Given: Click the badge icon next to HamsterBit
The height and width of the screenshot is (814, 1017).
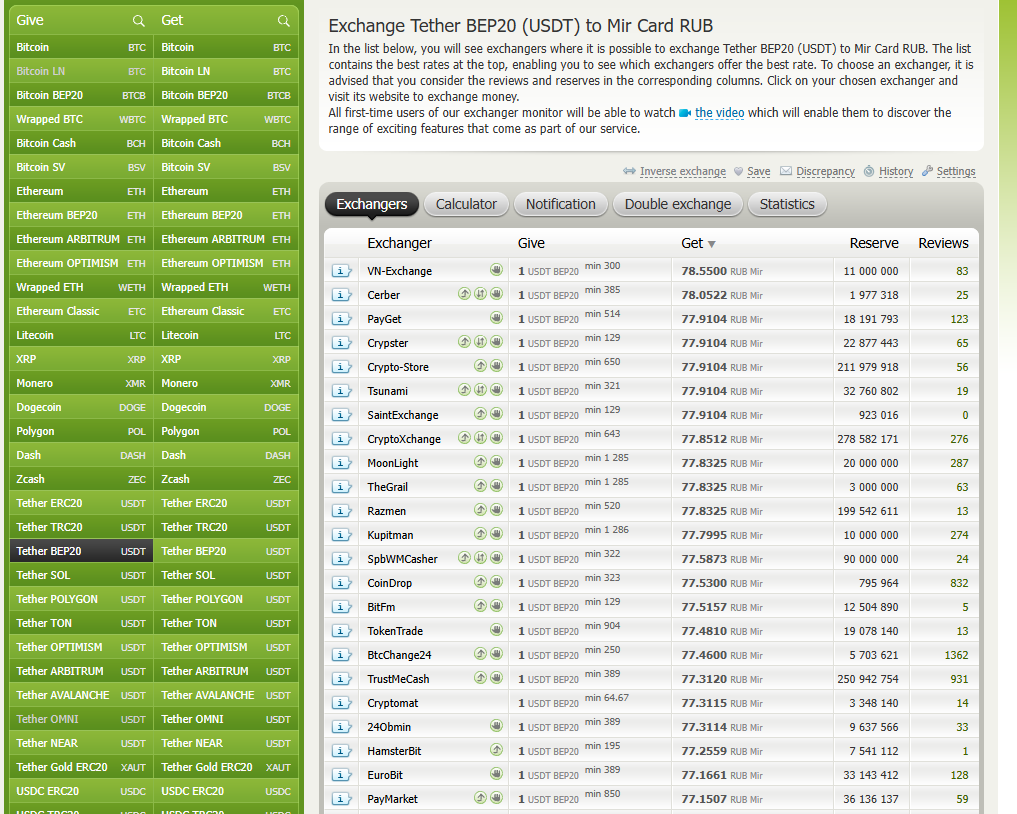Looking at the screenshot, I should coord(496,750).
